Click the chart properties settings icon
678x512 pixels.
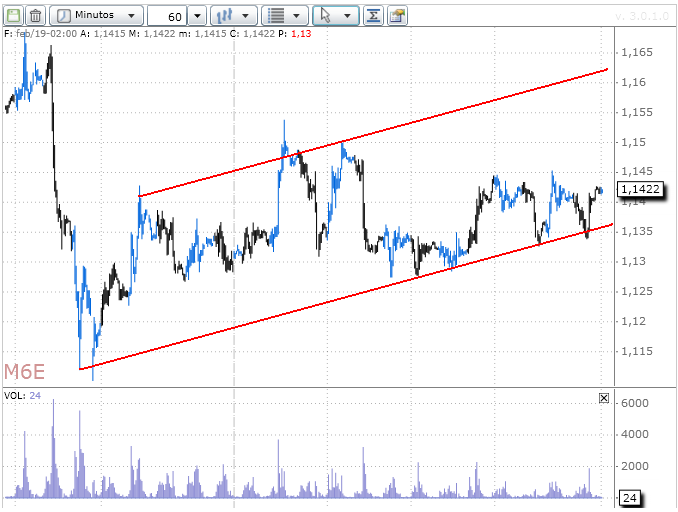coord(397,16)
